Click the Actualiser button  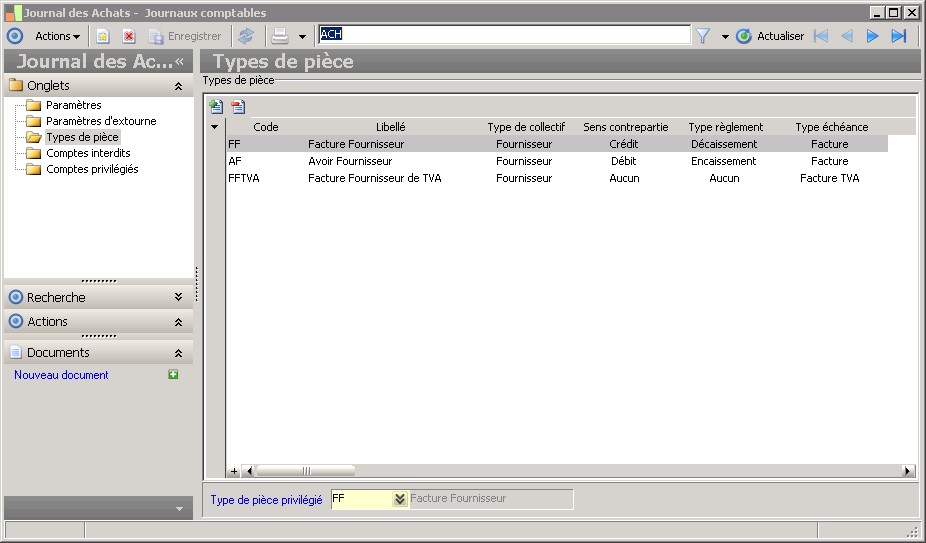tap(770, 36)
